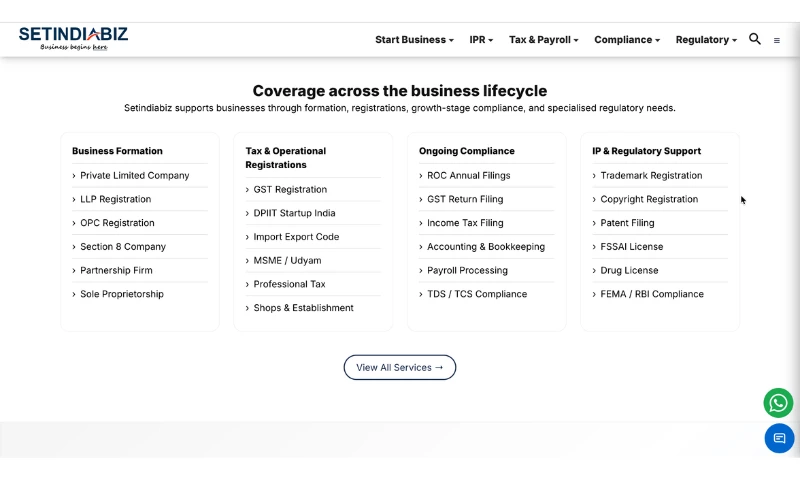Click the Business Formation card heading
This screenshot has height=480, width=800.
coord(117,151)
